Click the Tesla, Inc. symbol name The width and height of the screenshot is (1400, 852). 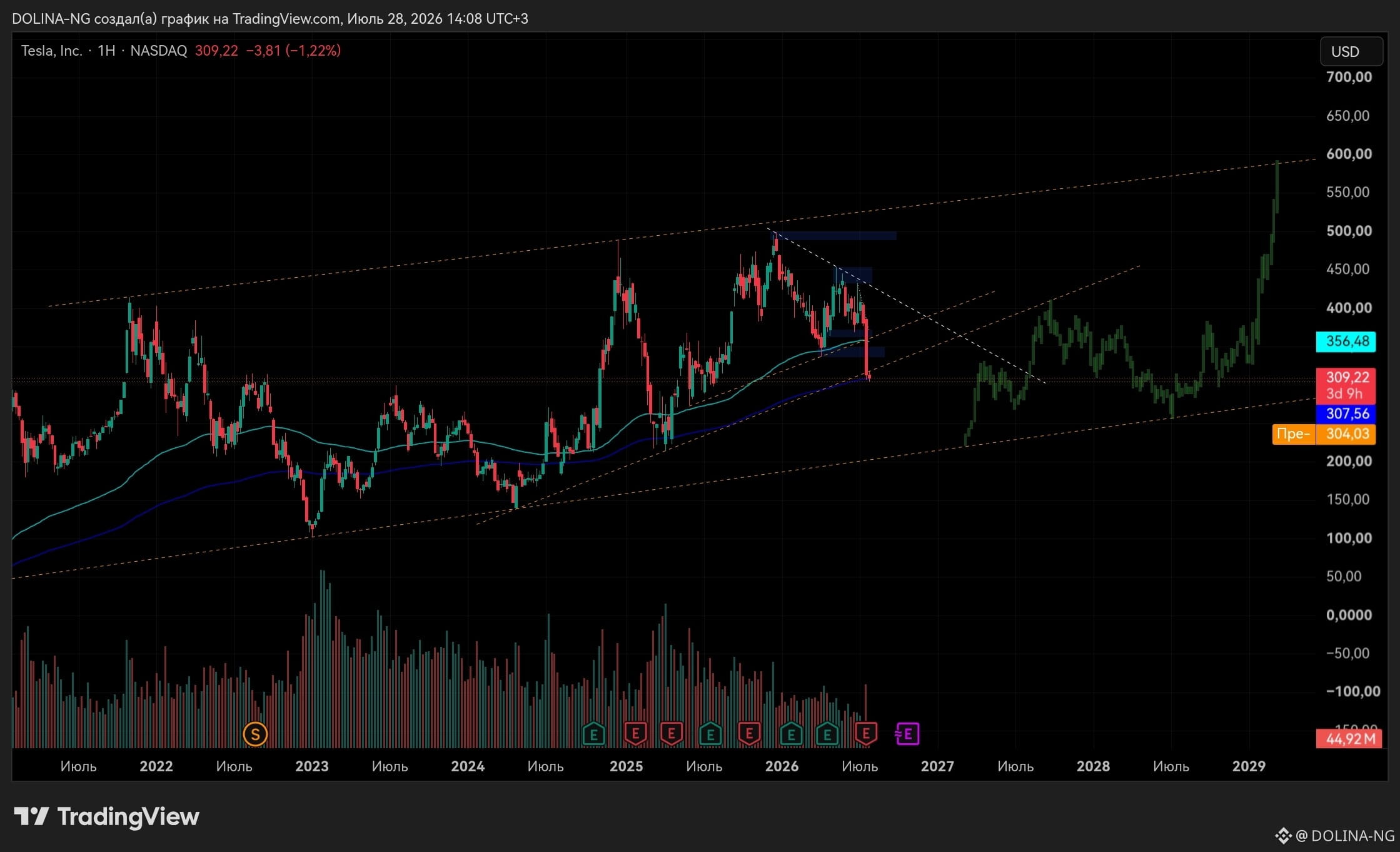(52, 51)
